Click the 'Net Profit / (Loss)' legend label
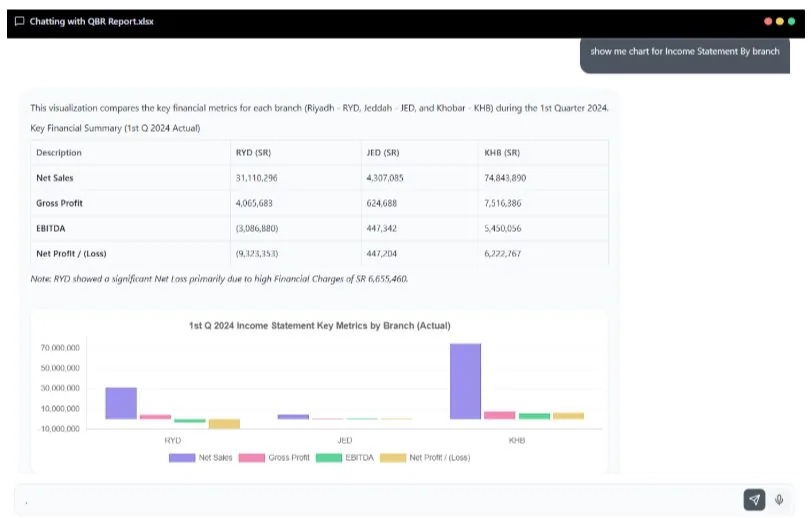The image size is (811, 518). point(440,458)
